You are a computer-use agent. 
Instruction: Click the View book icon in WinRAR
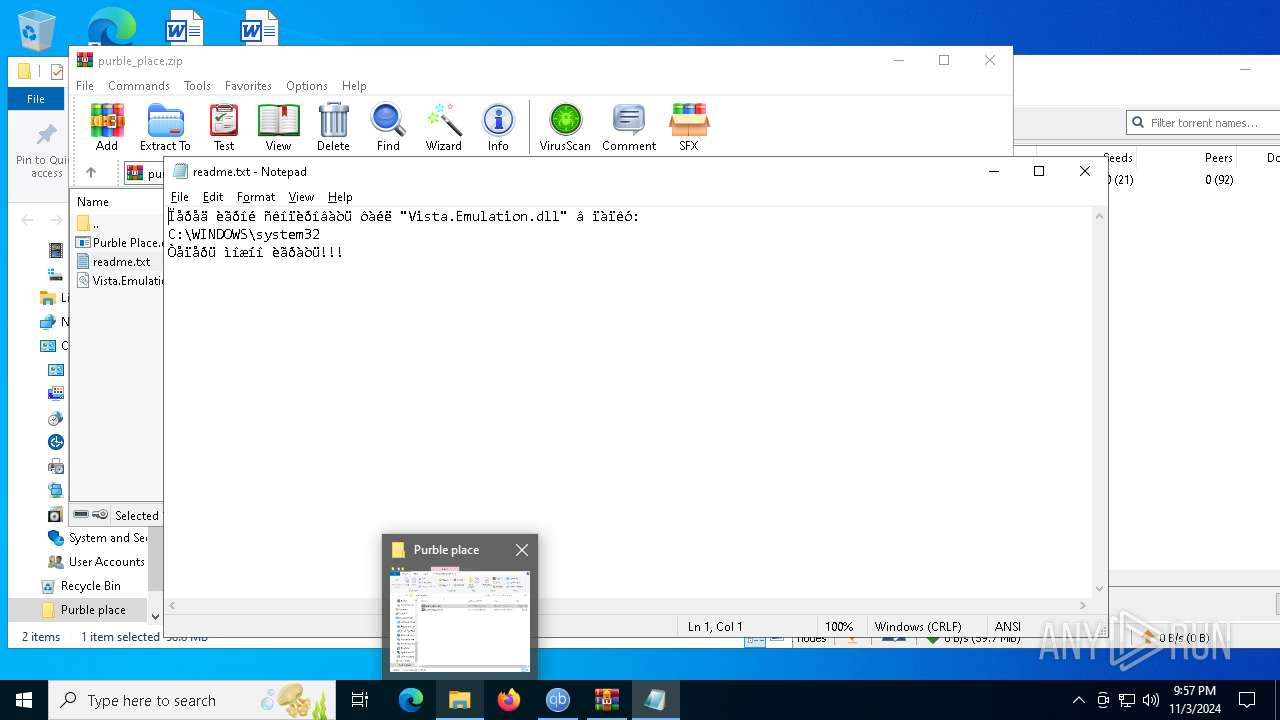click(278, 127)
